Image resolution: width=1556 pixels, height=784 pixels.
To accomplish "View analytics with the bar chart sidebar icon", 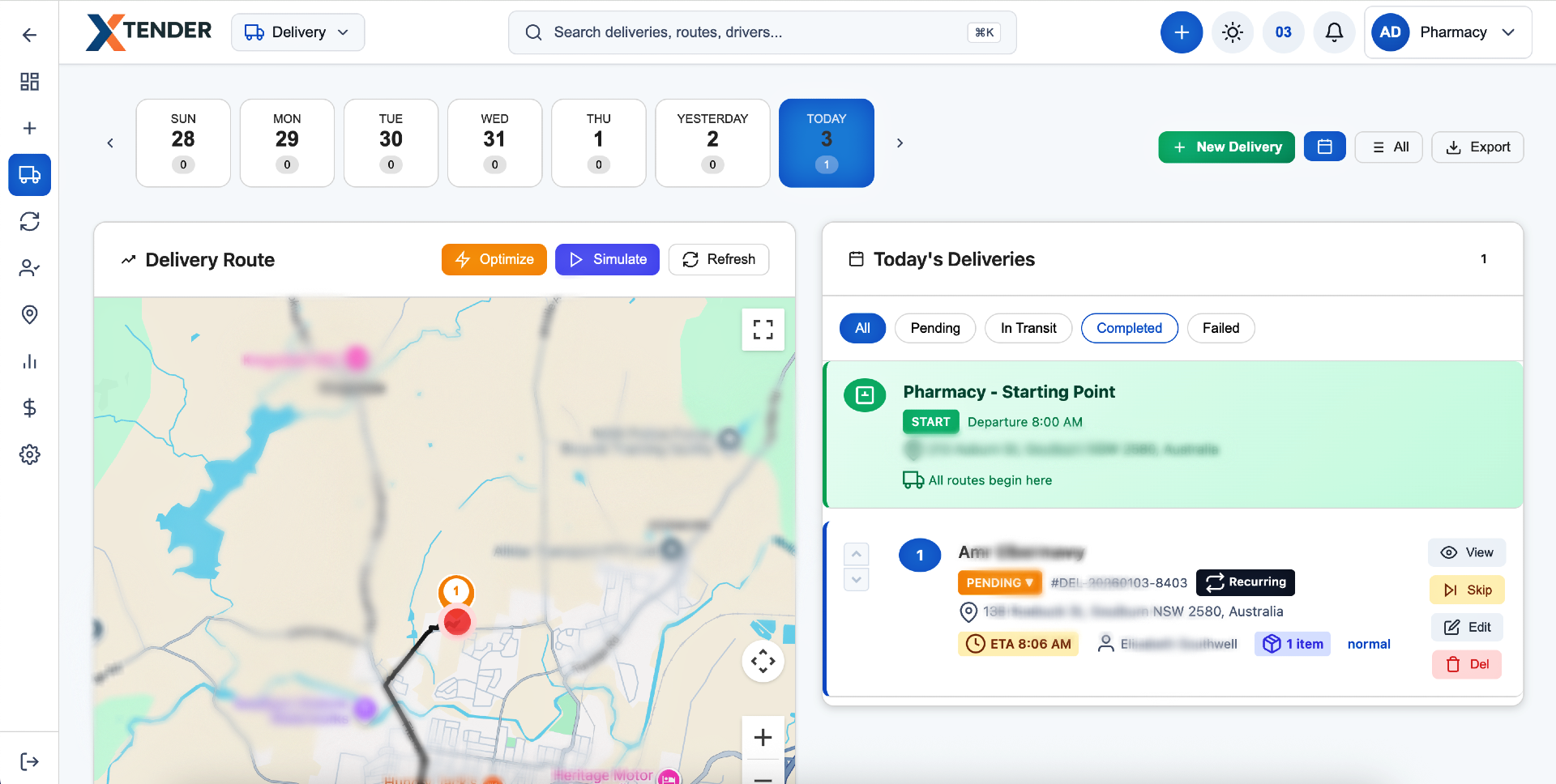I will (x=29, y=361).
